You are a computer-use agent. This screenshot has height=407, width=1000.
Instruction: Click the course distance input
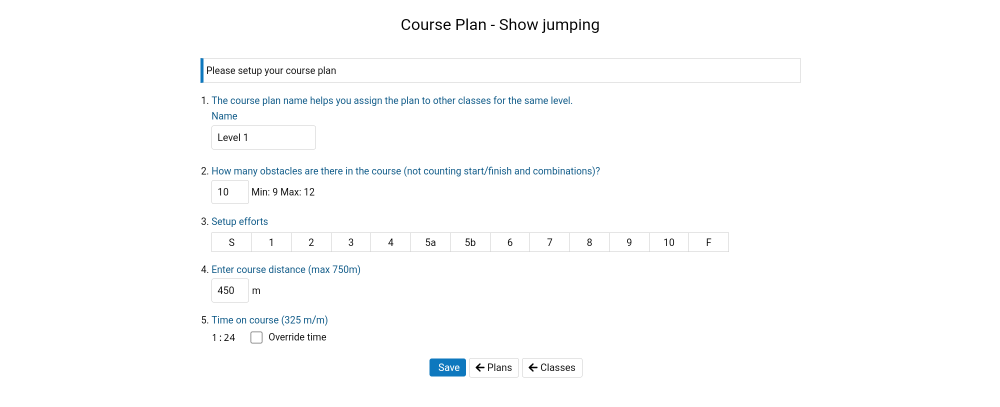[x=229, y=291]
